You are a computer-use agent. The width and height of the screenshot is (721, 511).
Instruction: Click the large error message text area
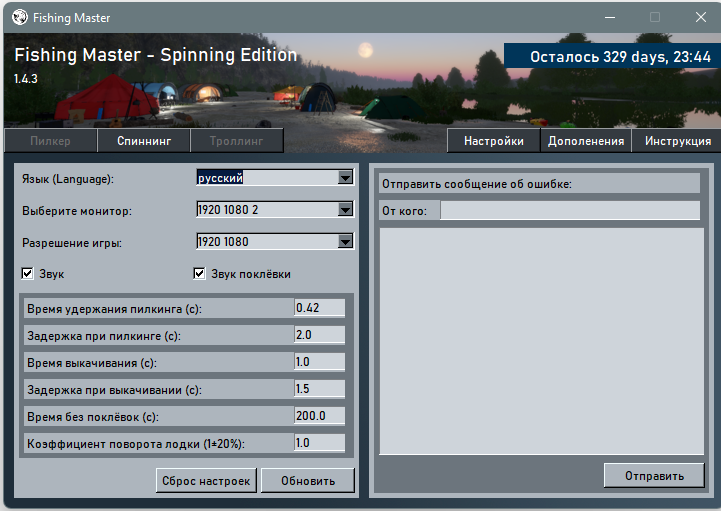[x=542, y=341]
